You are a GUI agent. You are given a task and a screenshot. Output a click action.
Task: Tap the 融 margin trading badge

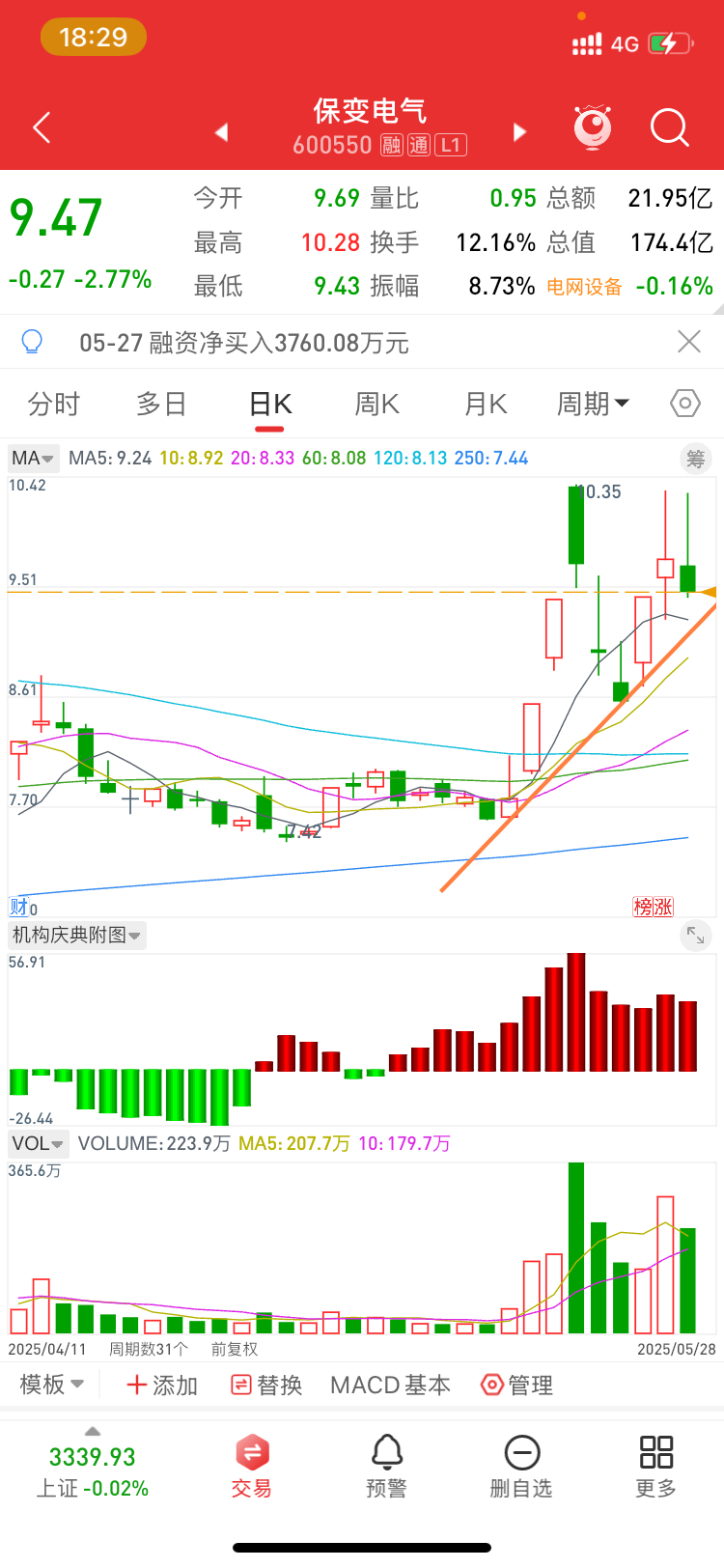coord(391,146)
